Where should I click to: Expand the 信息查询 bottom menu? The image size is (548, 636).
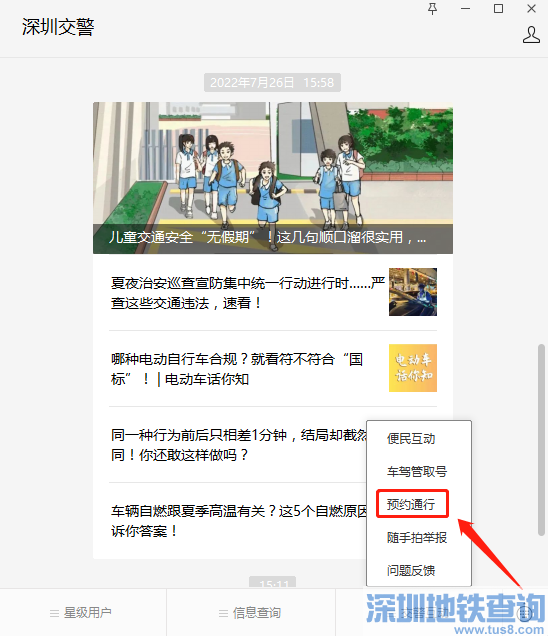[251, 612]
